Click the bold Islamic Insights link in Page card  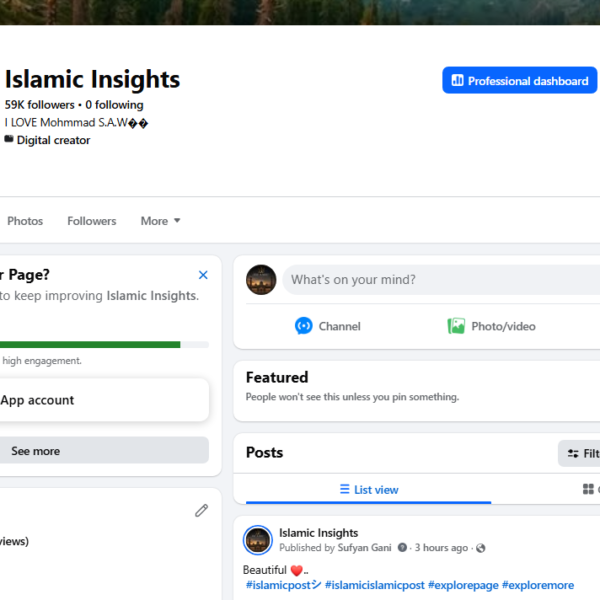[x=152, y=295]
